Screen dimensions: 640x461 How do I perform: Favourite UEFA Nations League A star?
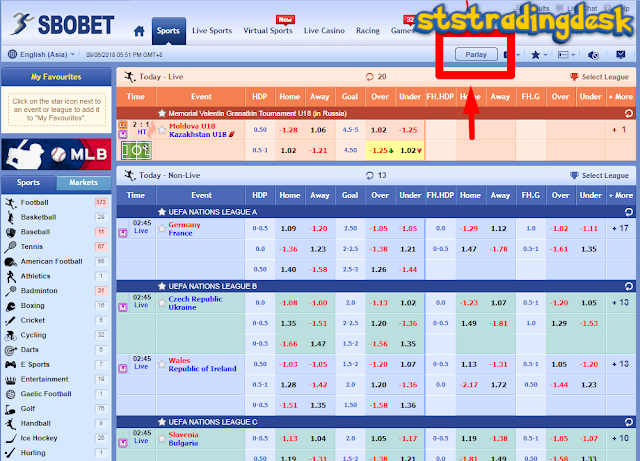pyautogui.click(x=162, y=212)
